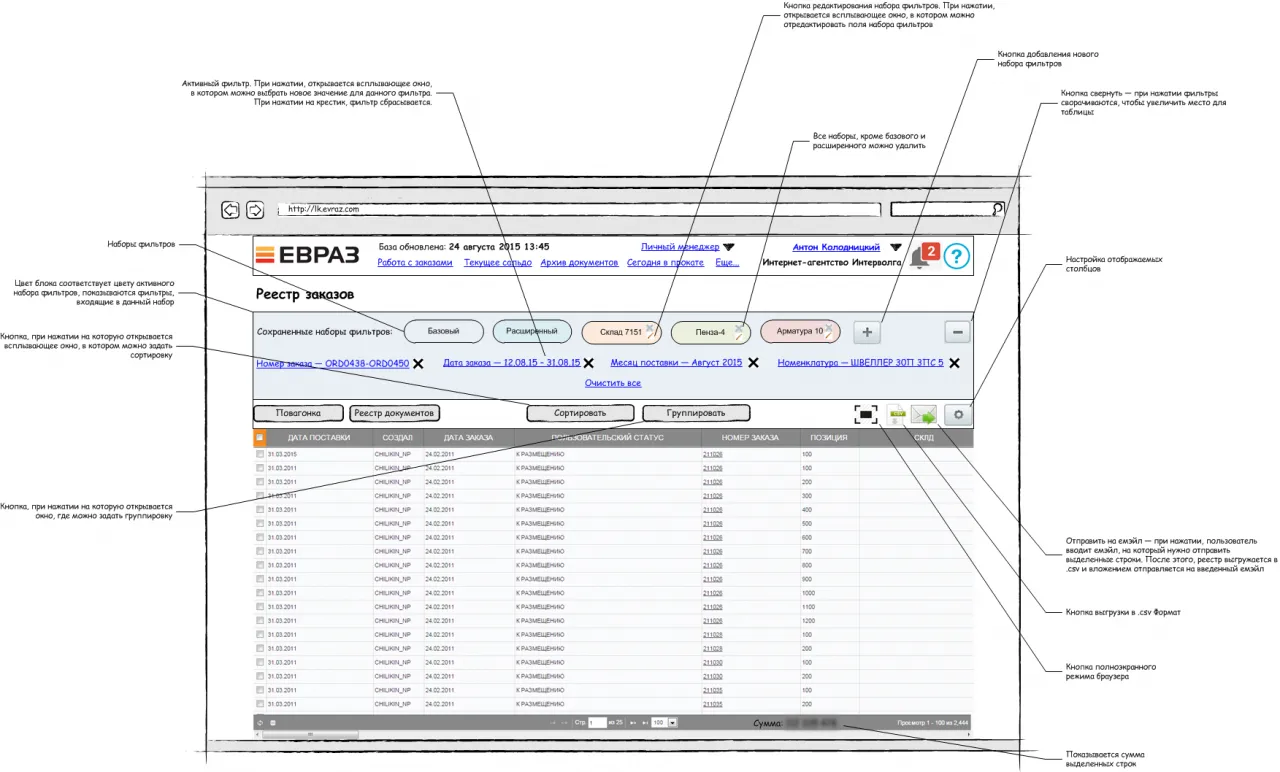1280x772 pixels.
Task: Expand the Личный менеджер dropdown arrow
Action: click(x=729, y=247)
